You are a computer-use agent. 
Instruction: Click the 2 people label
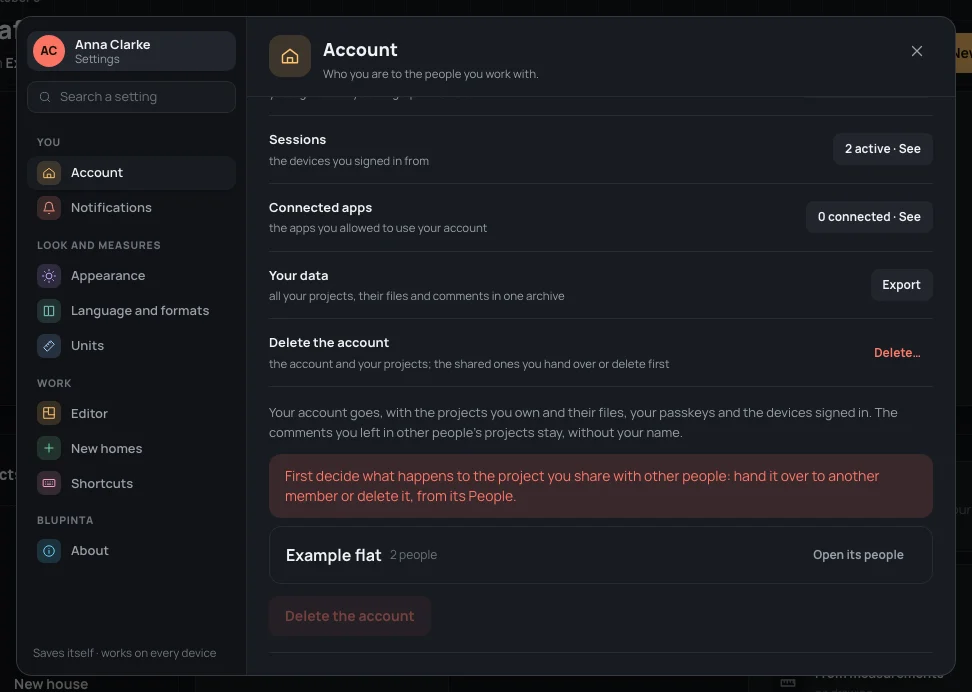coord(413,555)
